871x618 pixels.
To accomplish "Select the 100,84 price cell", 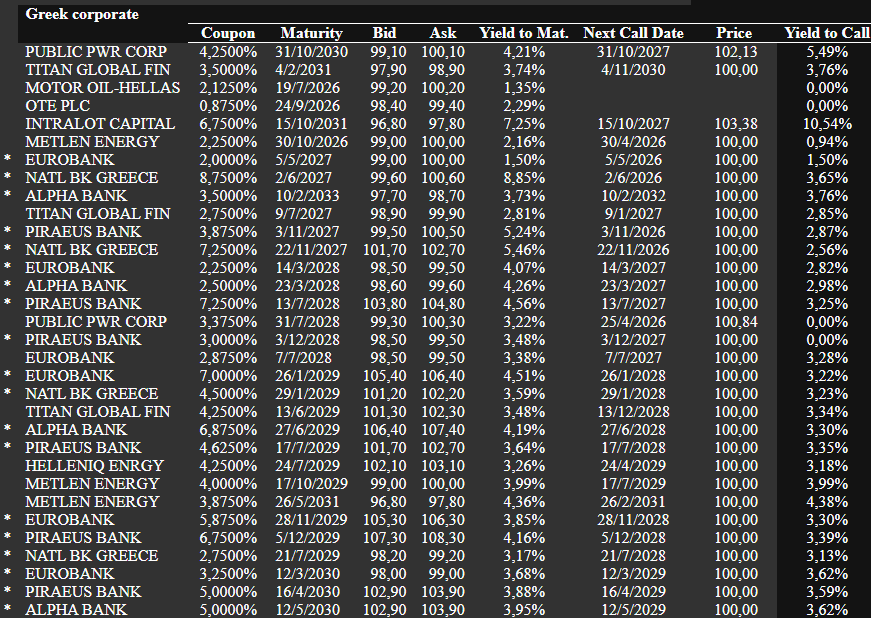I will point(735,322).
